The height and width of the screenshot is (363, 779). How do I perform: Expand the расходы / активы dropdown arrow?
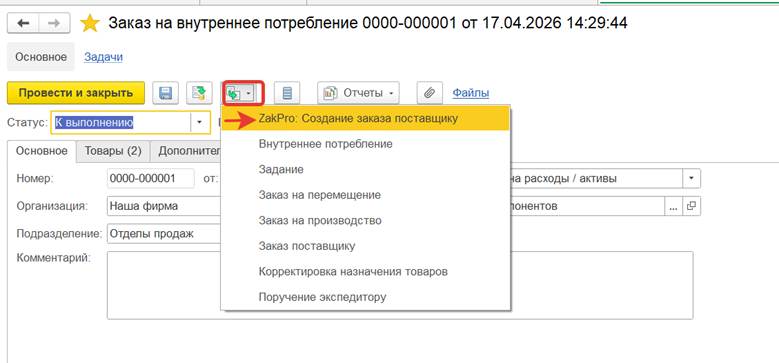692,178
